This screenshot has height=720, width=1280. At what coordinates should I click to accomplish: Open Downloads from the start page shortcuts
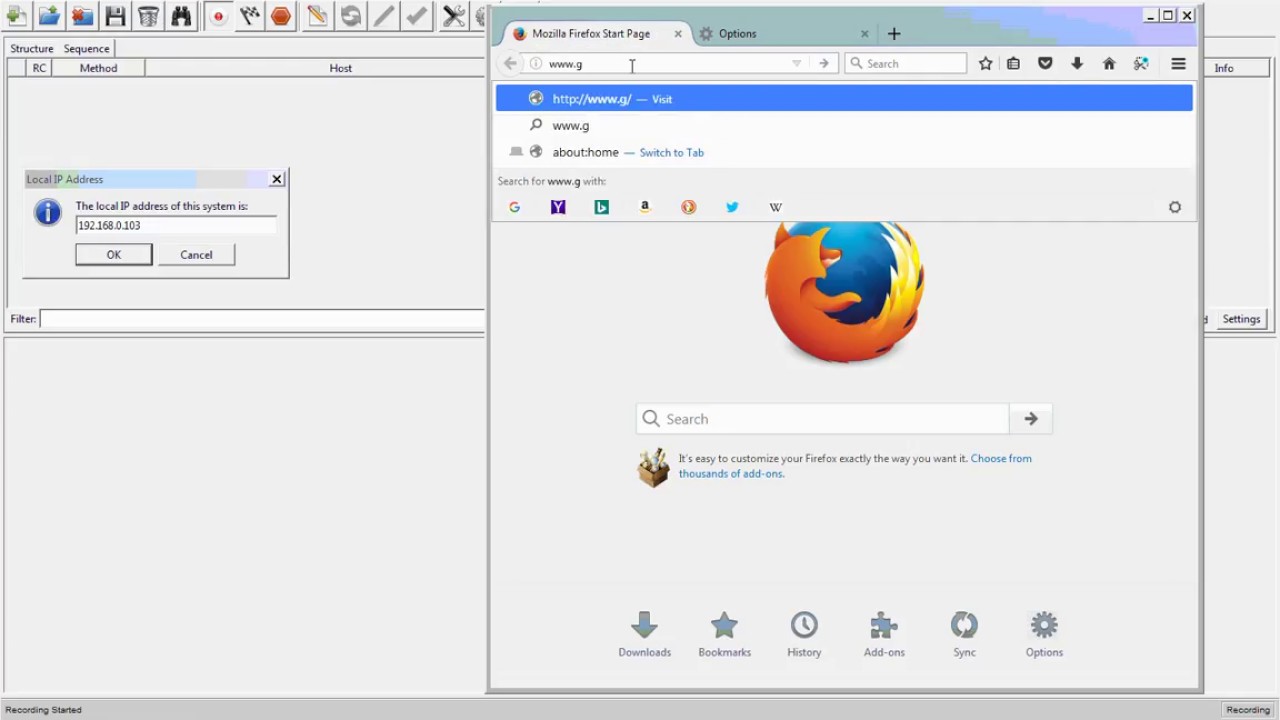click(x=644, y=635)
